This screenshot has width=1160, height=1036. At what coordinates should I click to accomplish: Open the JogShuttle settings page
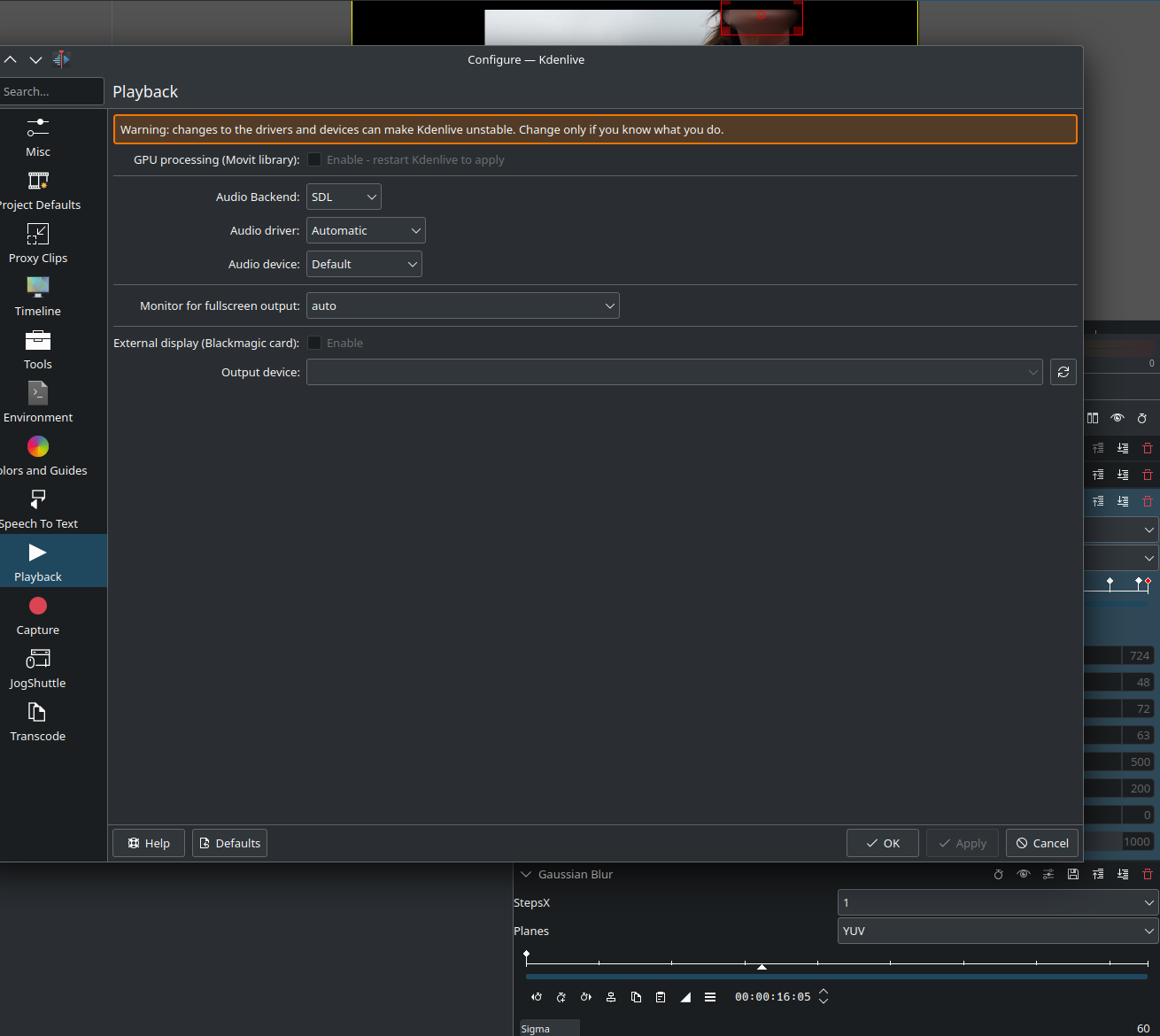(38, 669)
